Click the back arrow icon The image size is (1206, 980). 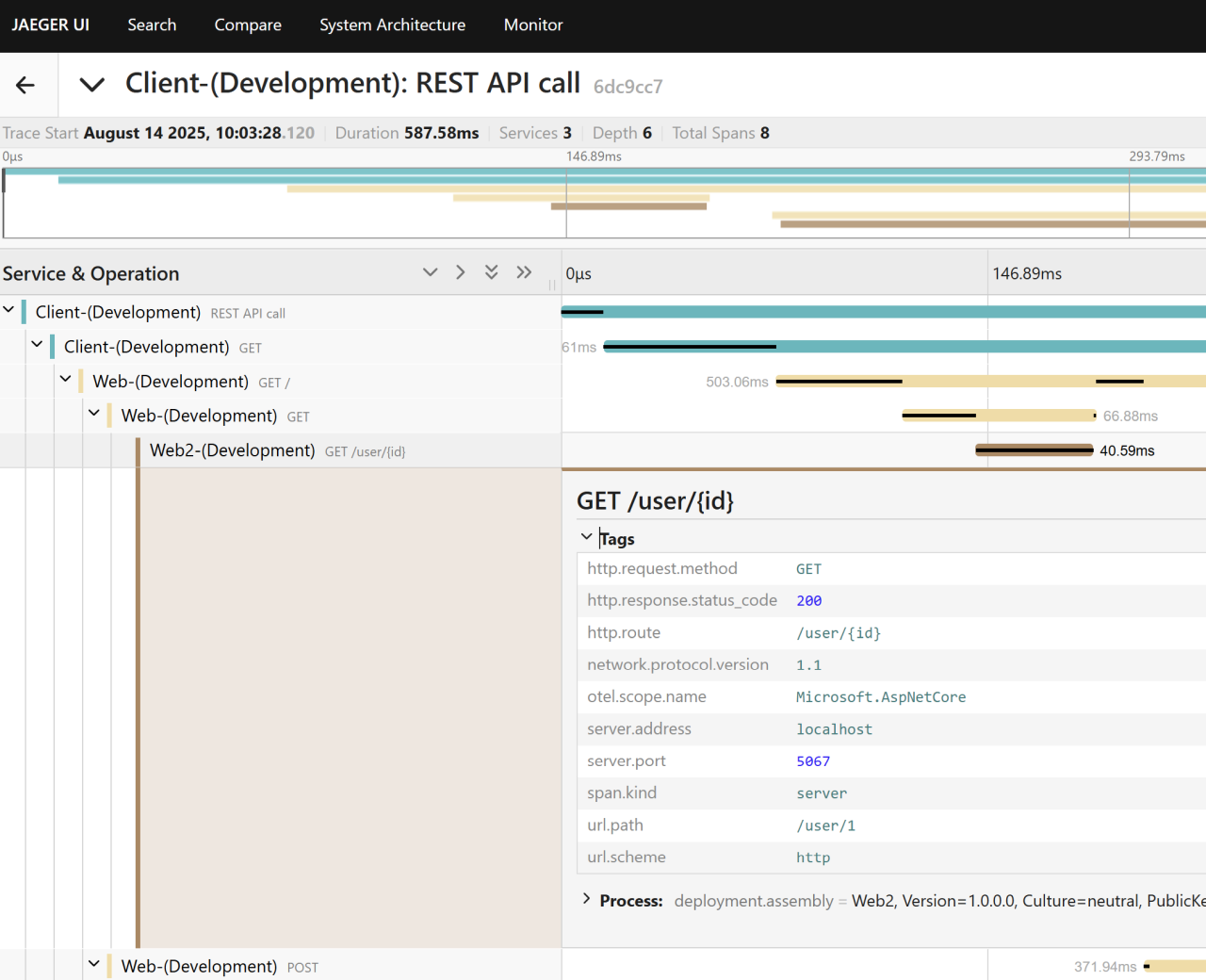(25, 85)
